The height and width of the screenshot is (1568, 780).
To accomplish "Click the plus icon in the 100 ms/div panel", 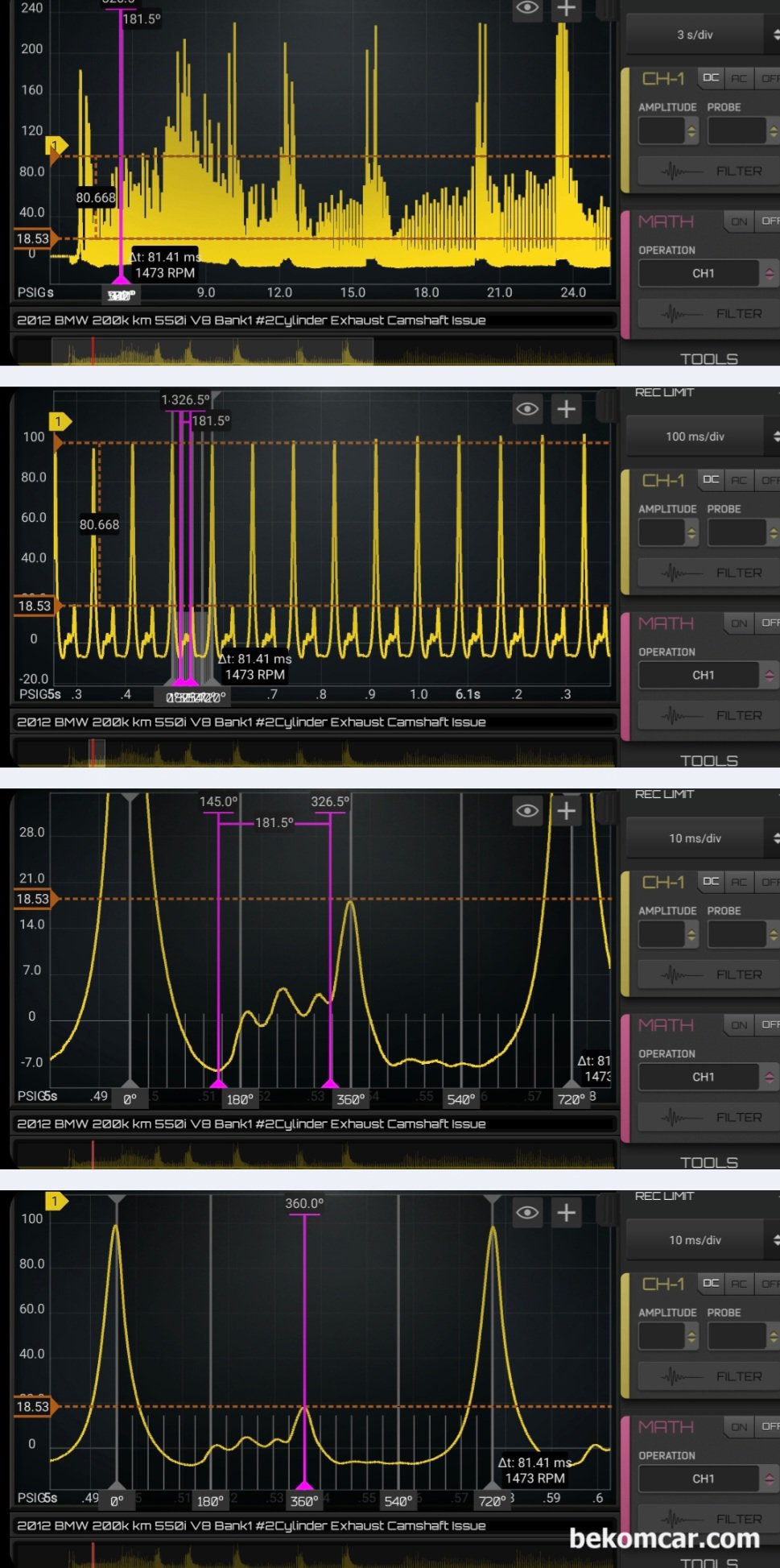I will 567,409.
